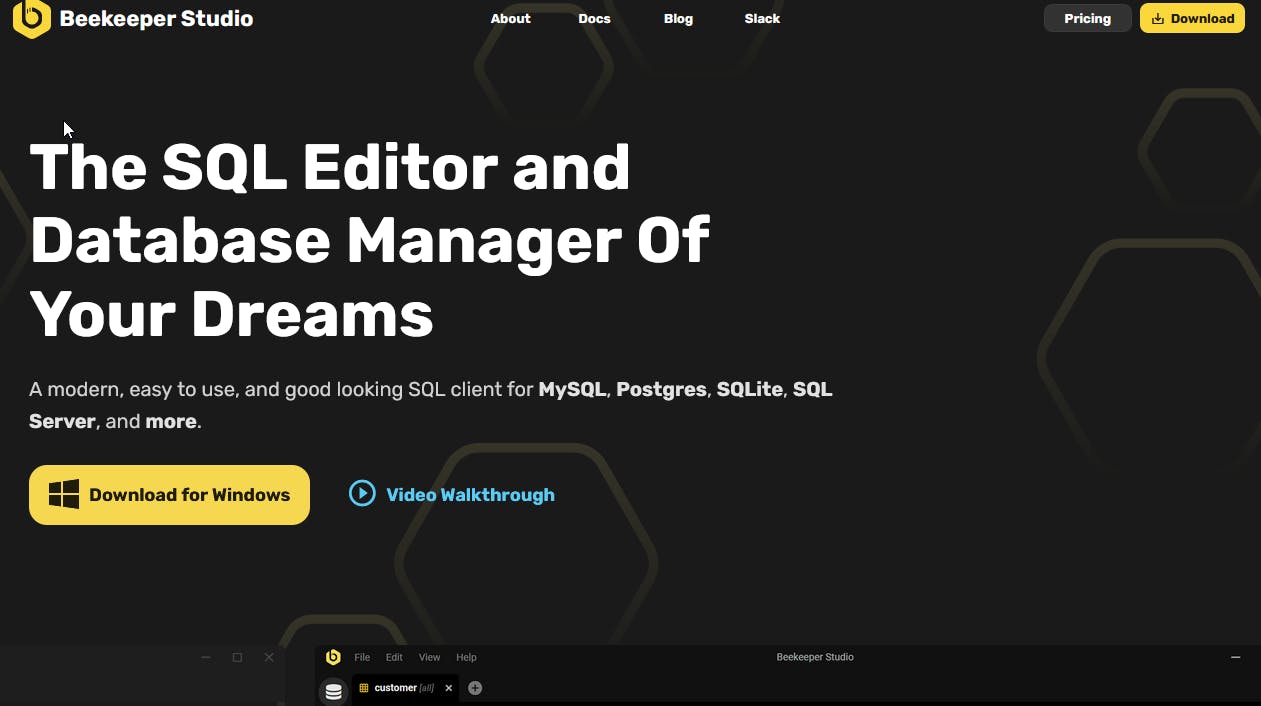Click the Windows logo on the download button
The height and width of the screenshot is (706, 1261).
[x=64, y=494]
